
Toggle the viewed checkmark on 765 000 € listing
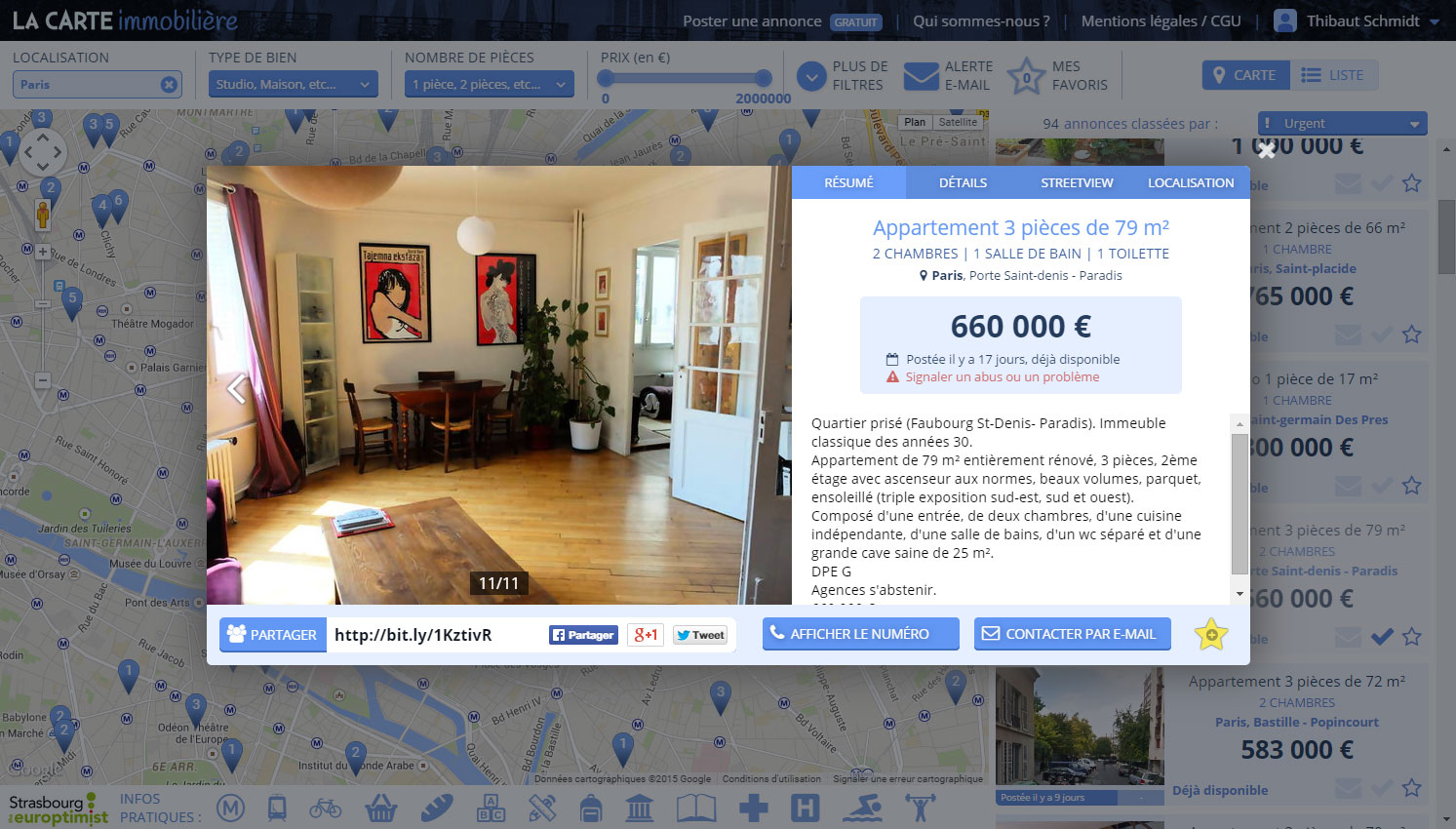tap(1382, 335)
